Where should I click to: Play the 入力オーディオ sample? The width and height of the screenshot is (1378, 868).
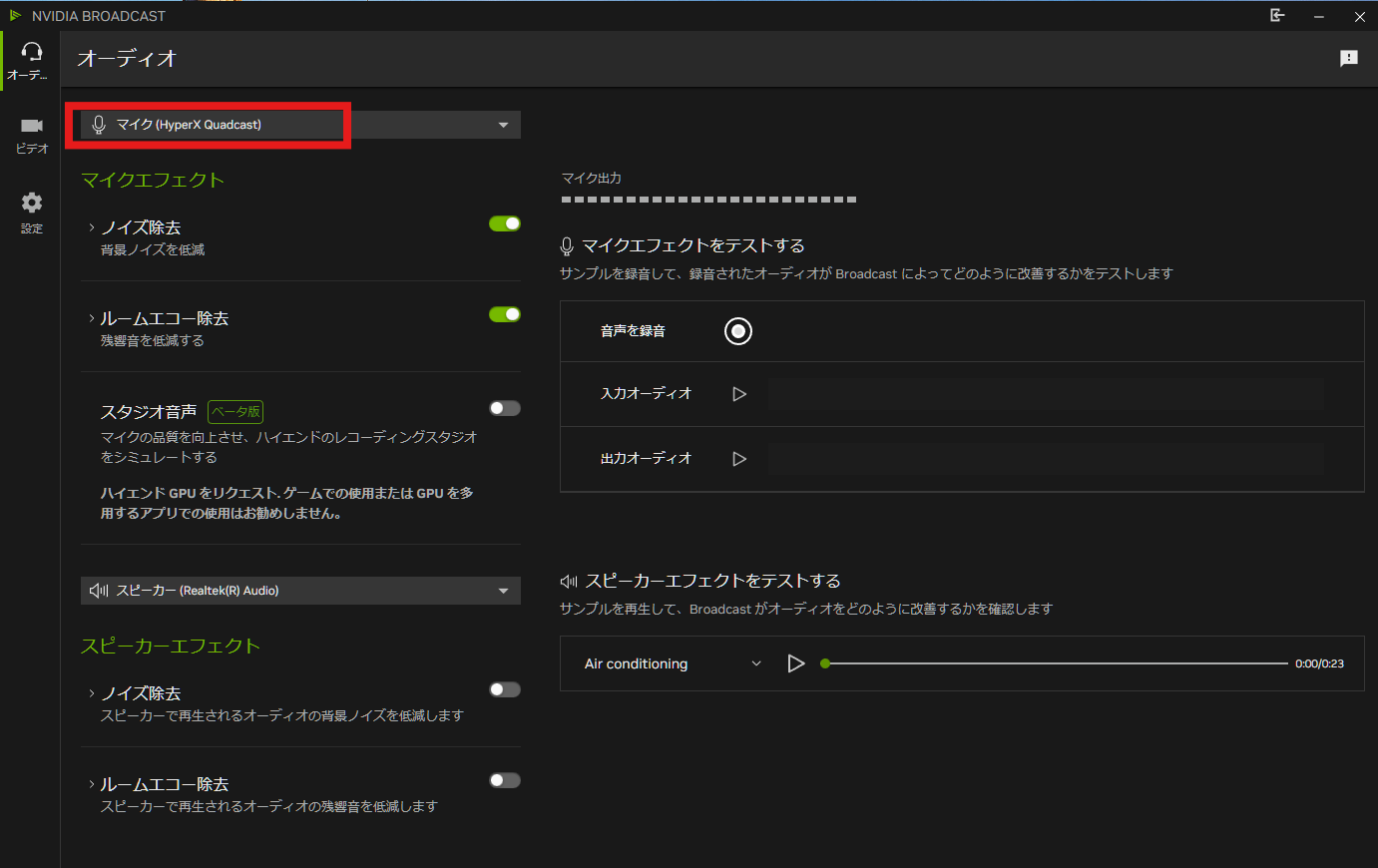click(x=739, y=394)
